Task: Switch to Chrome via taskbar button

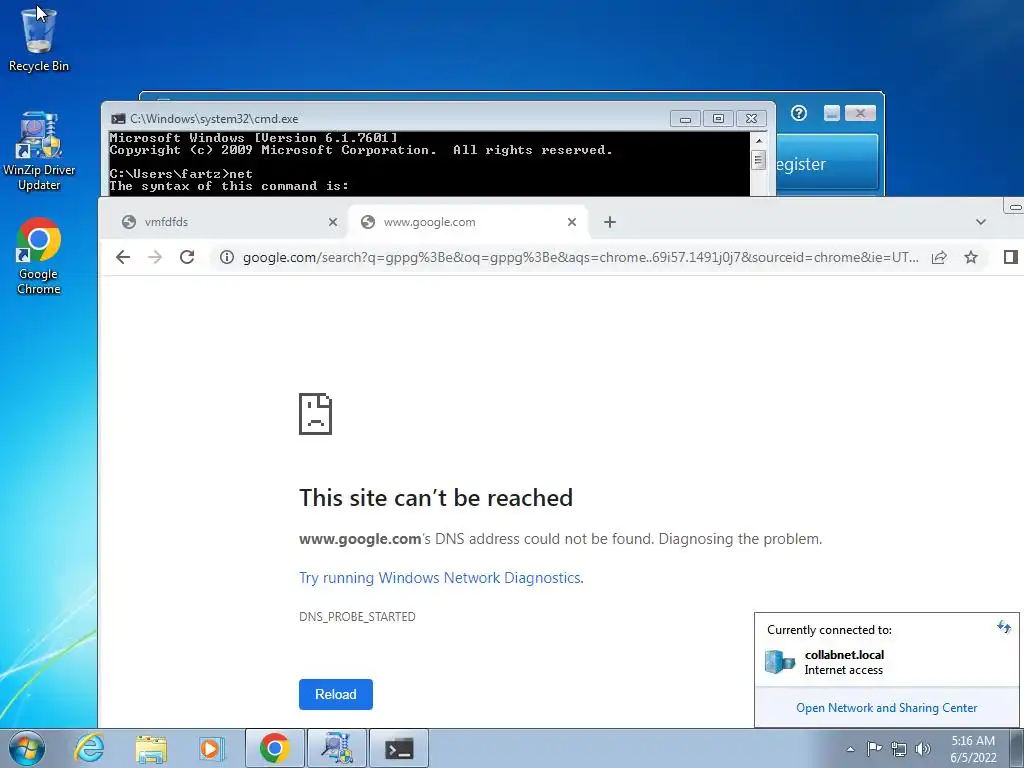Action: point(274,748)
